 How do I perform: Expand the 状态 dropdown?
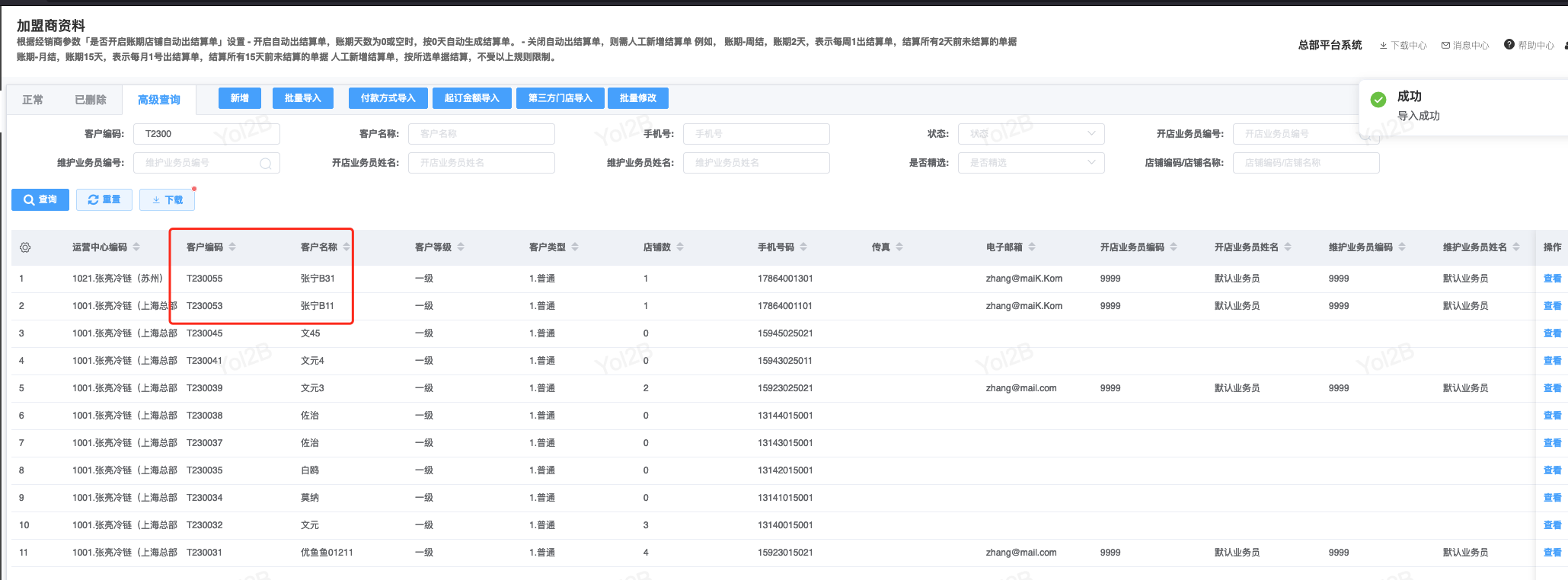click(x=1031, y=134)
